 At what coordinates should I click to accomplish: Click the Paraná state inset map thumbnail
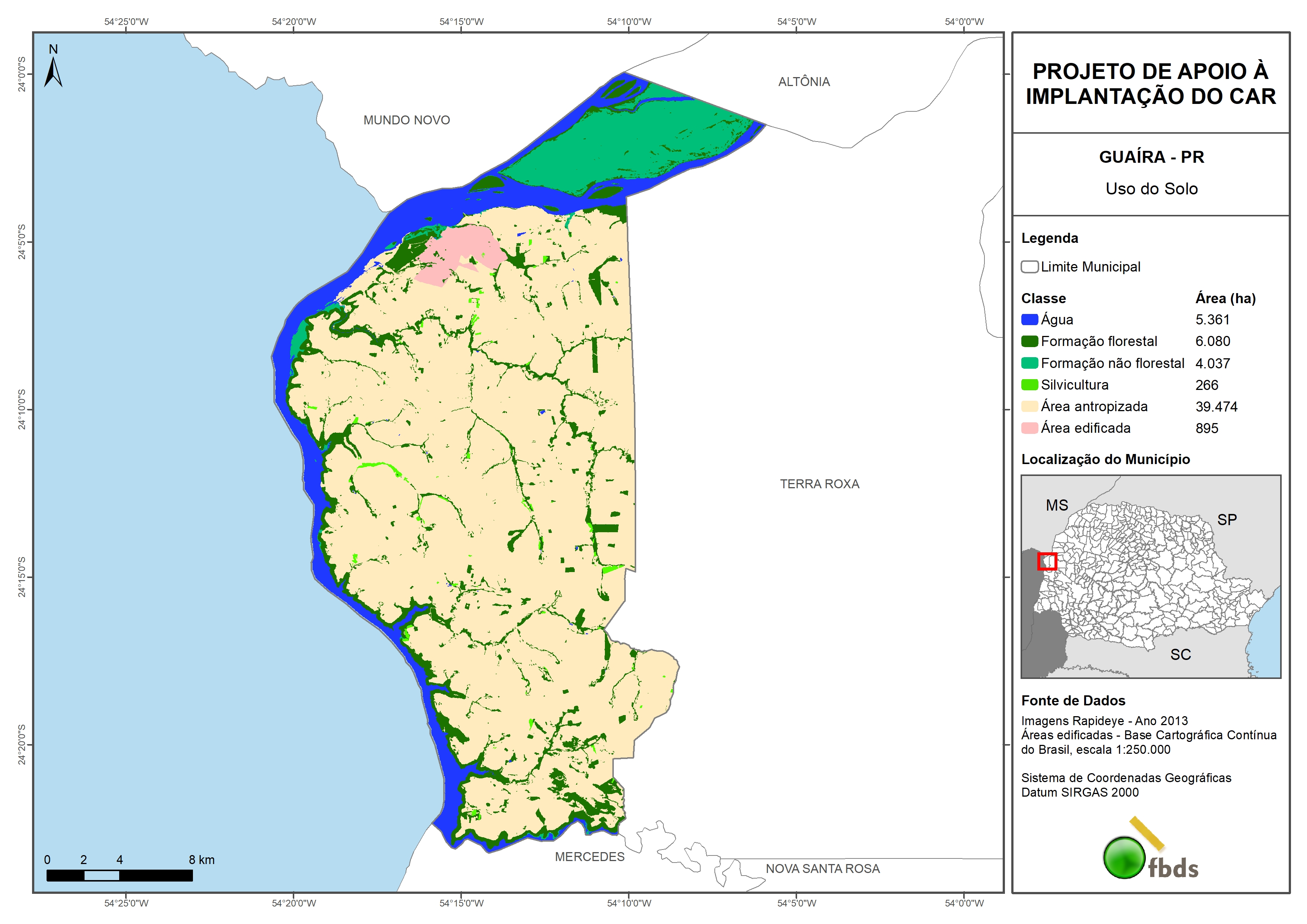[1151, 576]
